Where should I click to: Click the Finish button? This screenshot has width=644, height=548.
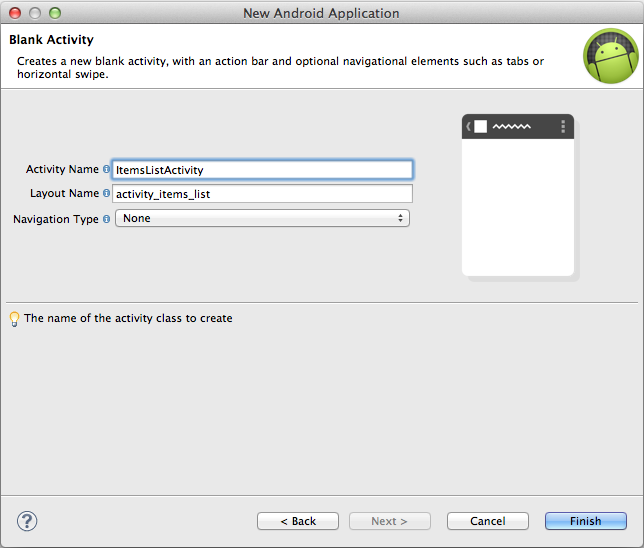(x=586, y=521)
